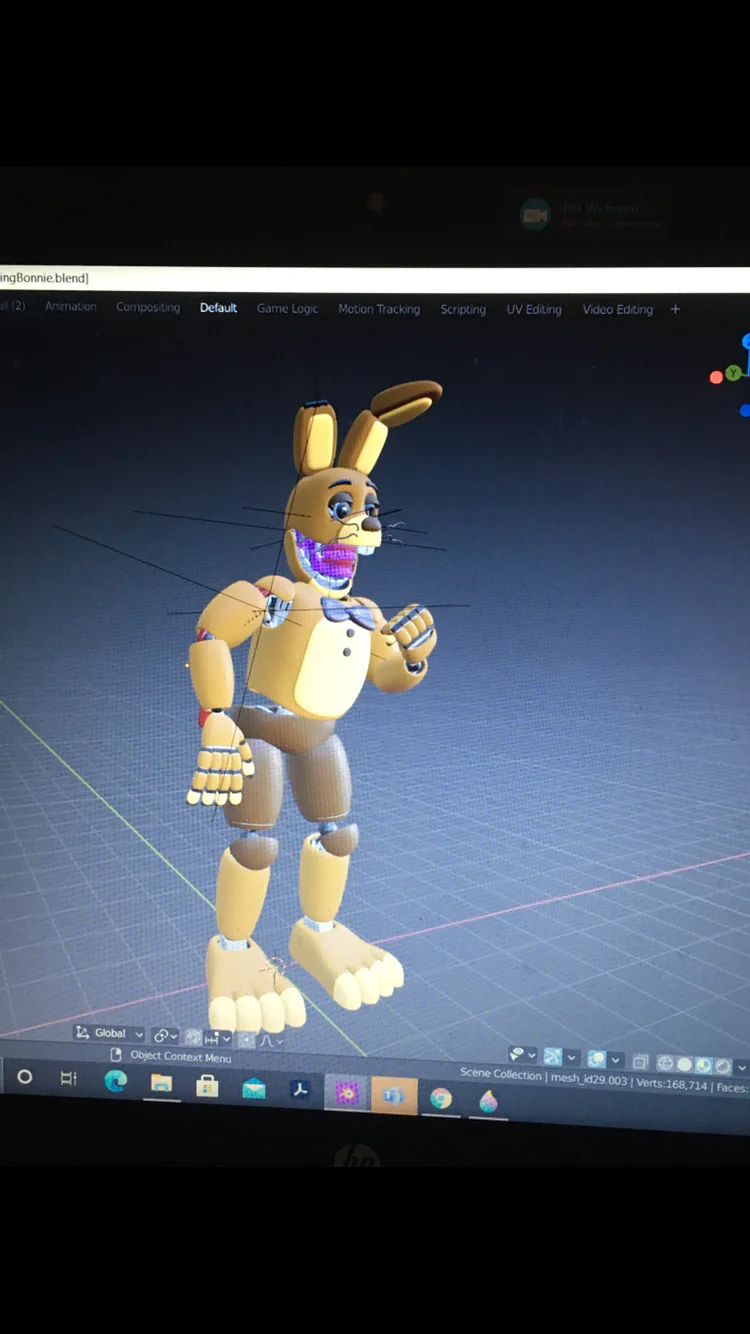
Task: Click the Global orientation axes icon
Action: 82,1032
